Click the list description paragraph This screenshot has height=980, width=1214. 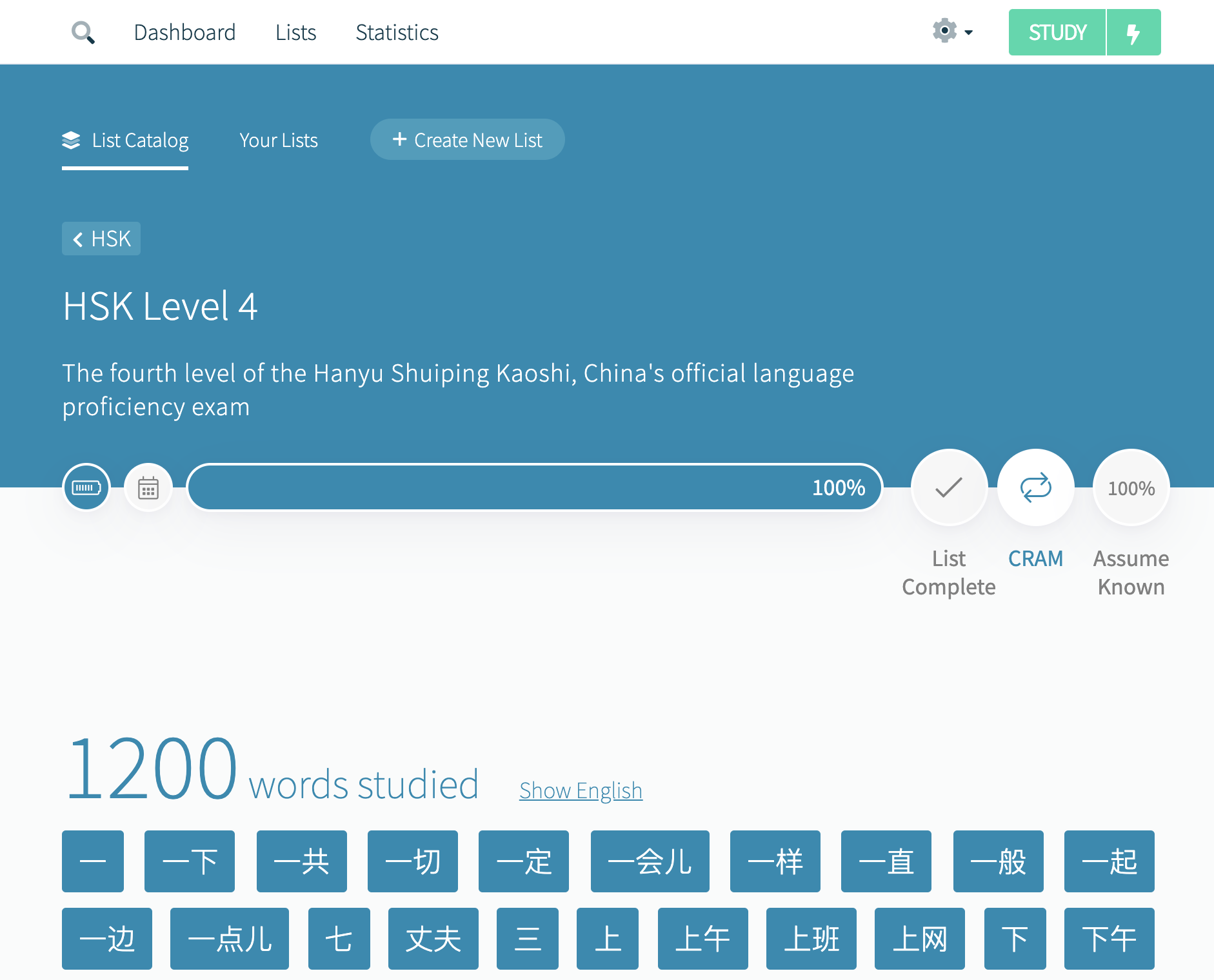pyautogui.click(x=458, y=390)
